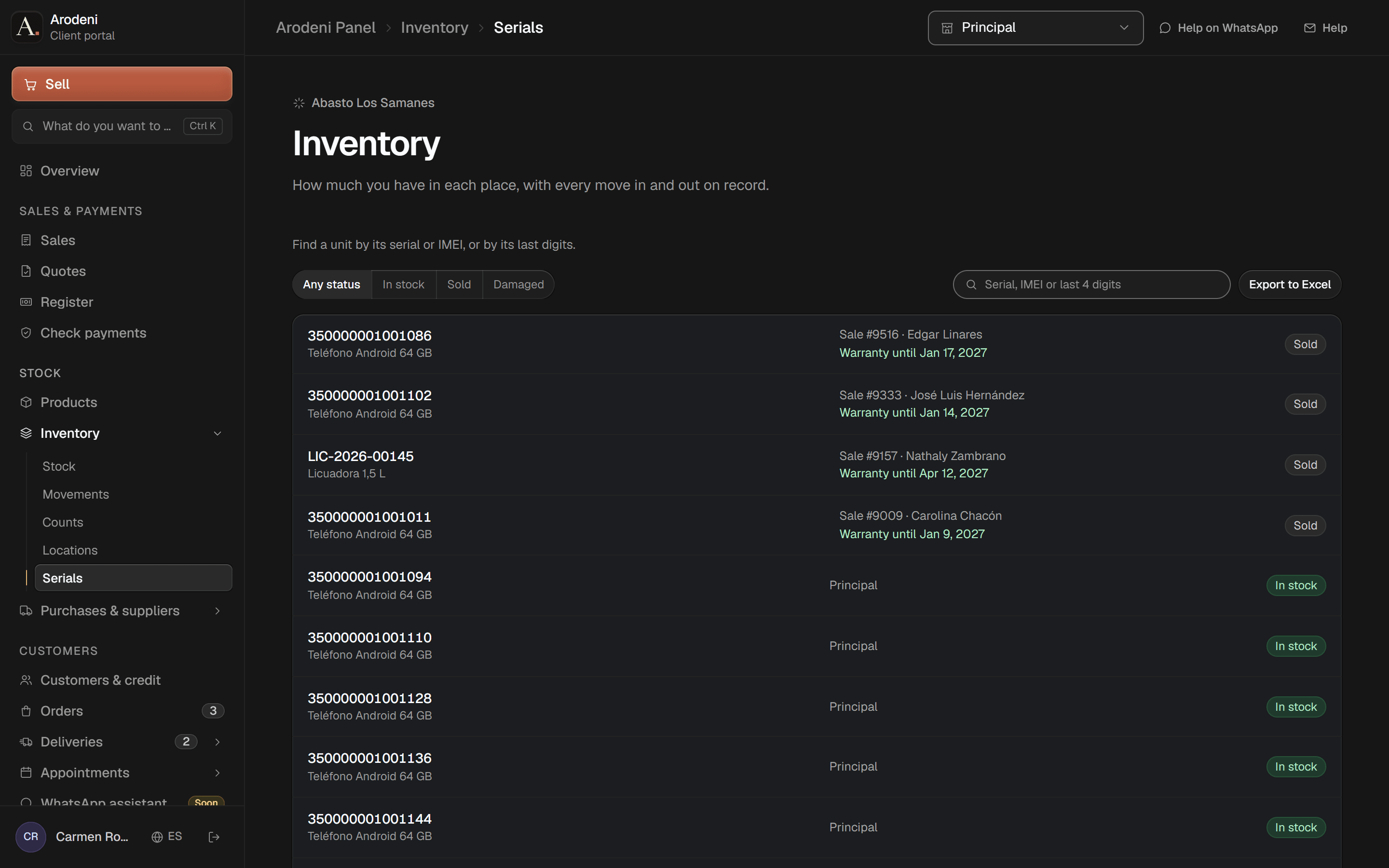The height and width of the screenshot is (868, 1389).
Task: Click the Purchases & suppliers truck icon
Action: (26, 611)
